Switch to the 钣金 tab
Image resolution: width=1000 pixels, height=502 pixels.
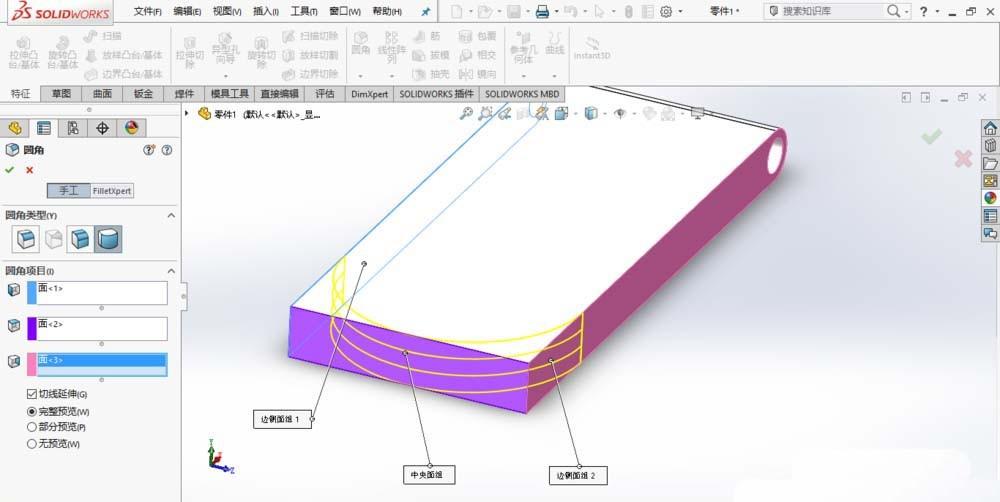pos(143,94)
